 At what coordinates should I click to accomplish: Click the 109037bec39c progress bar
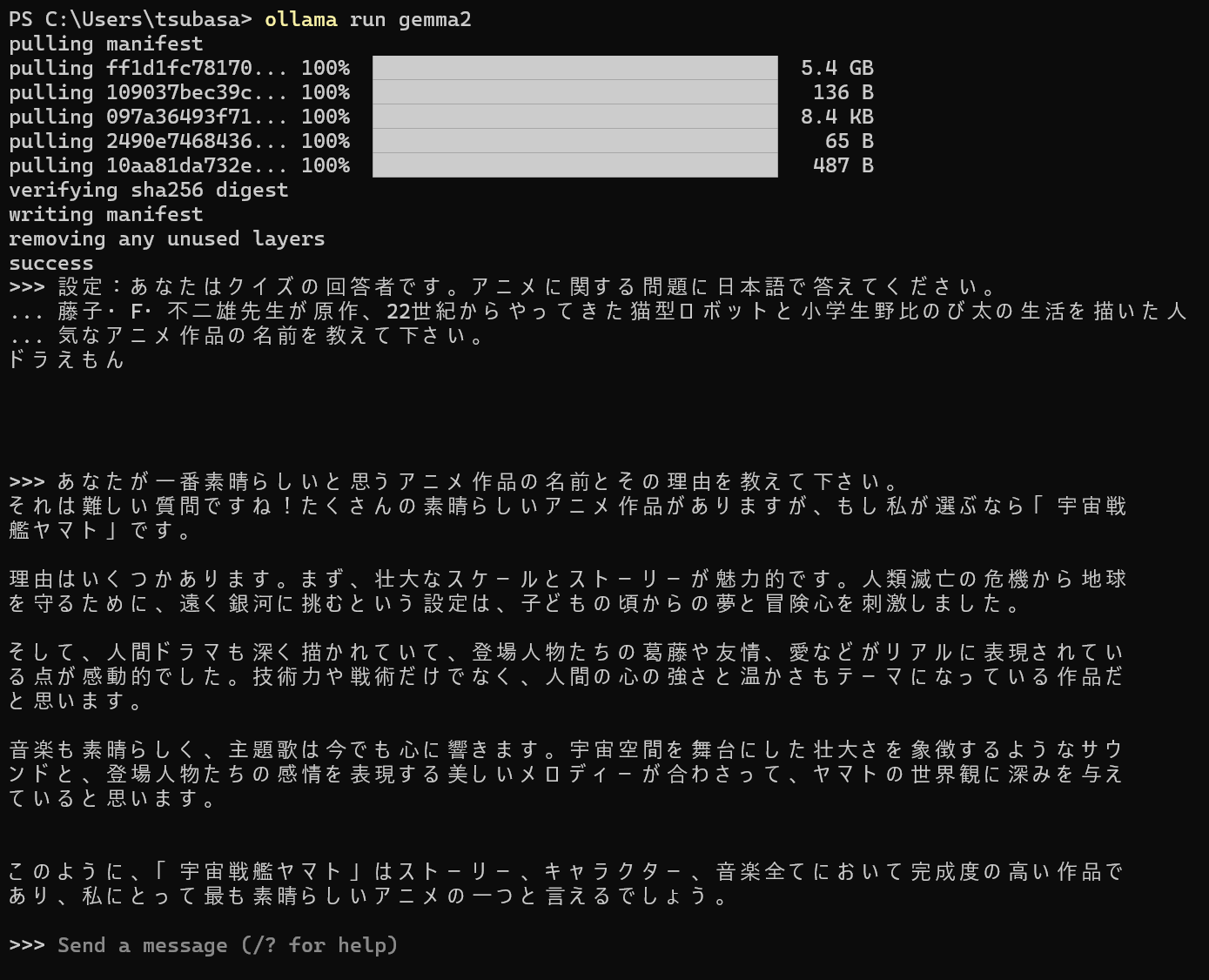574,91
